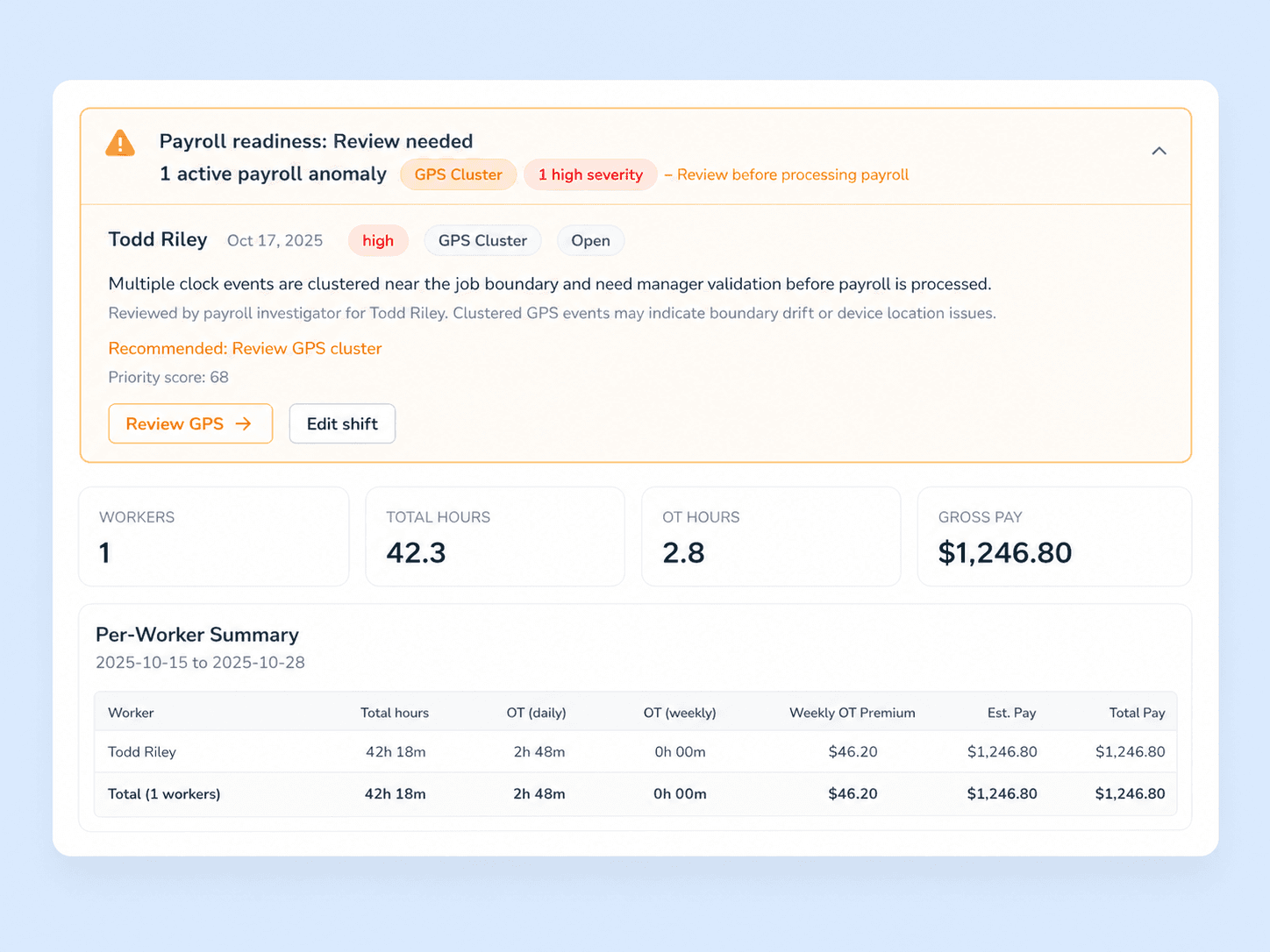Click '2h 48m' in Todd Riley row
The height and width of the screenshot is (952, 1270).
539,752
